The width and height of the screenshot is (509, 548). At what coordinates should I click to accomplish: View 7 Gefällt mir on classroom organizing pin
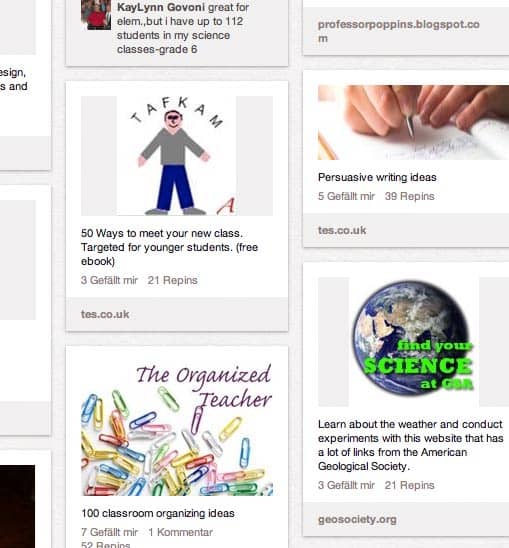tap(109, 532)
